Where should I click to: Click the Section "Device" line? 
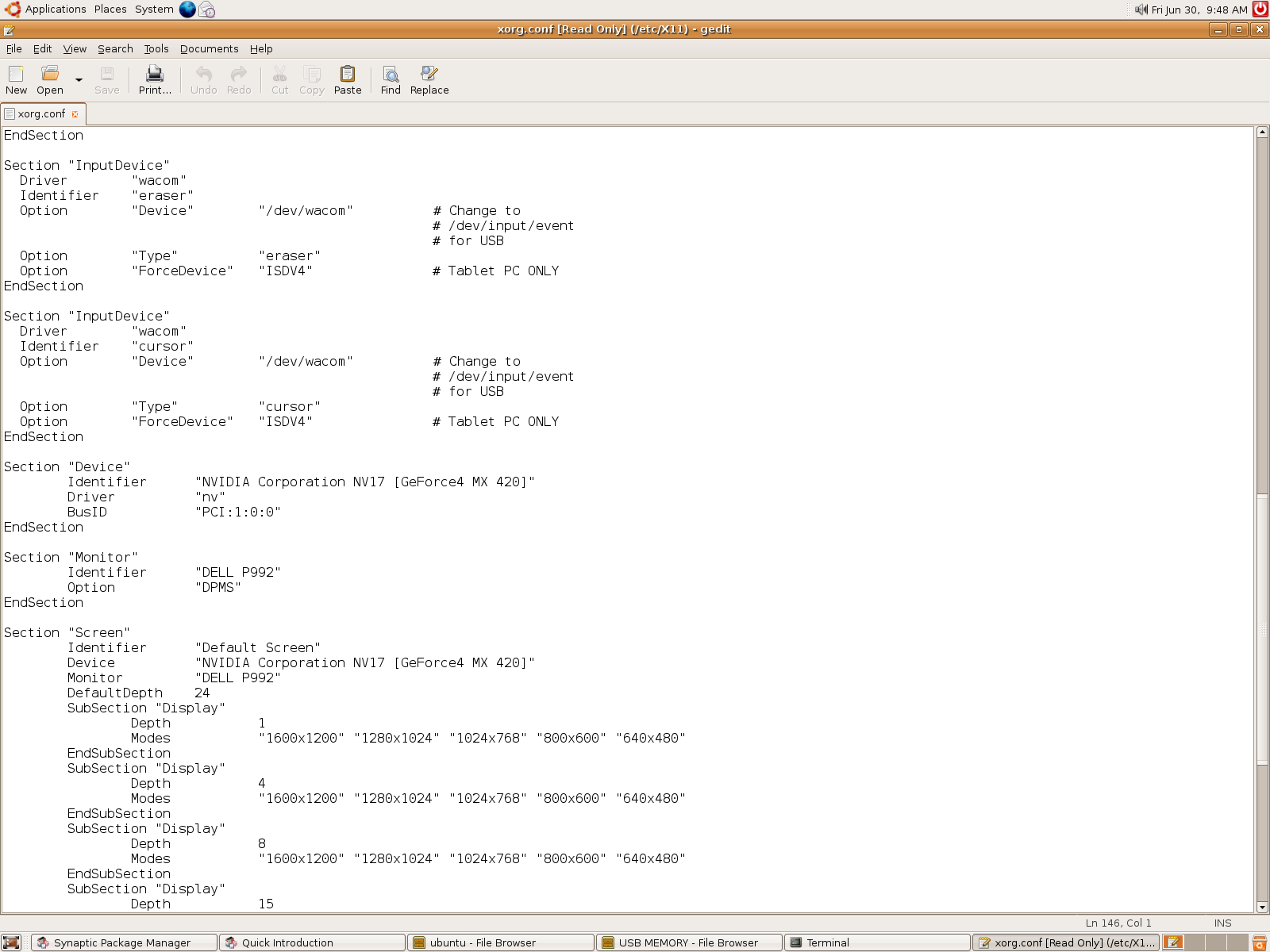pos(67,466)
